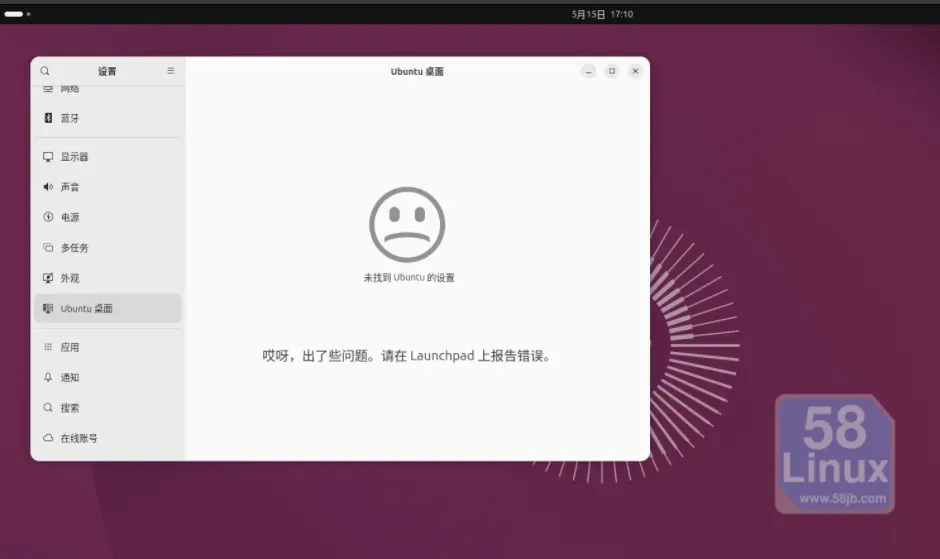Minimize the Settings window

point(589,71)
